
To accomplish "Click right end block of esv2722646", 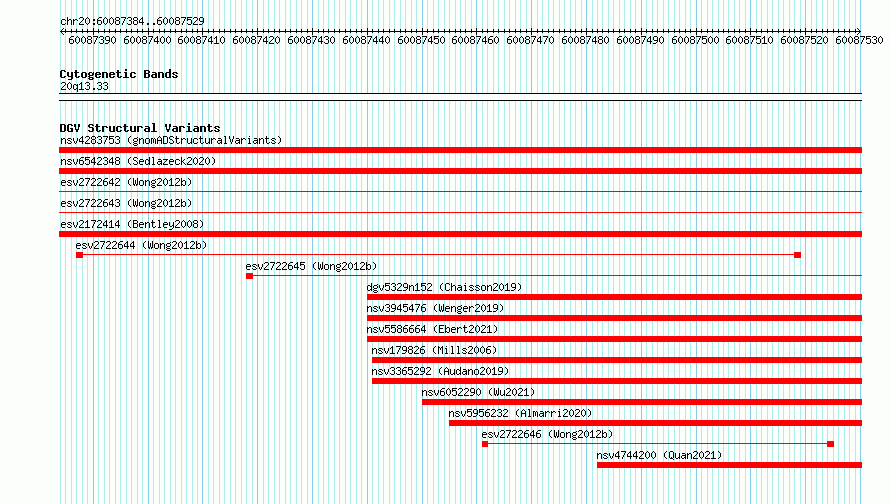I will tap(830, 444).
